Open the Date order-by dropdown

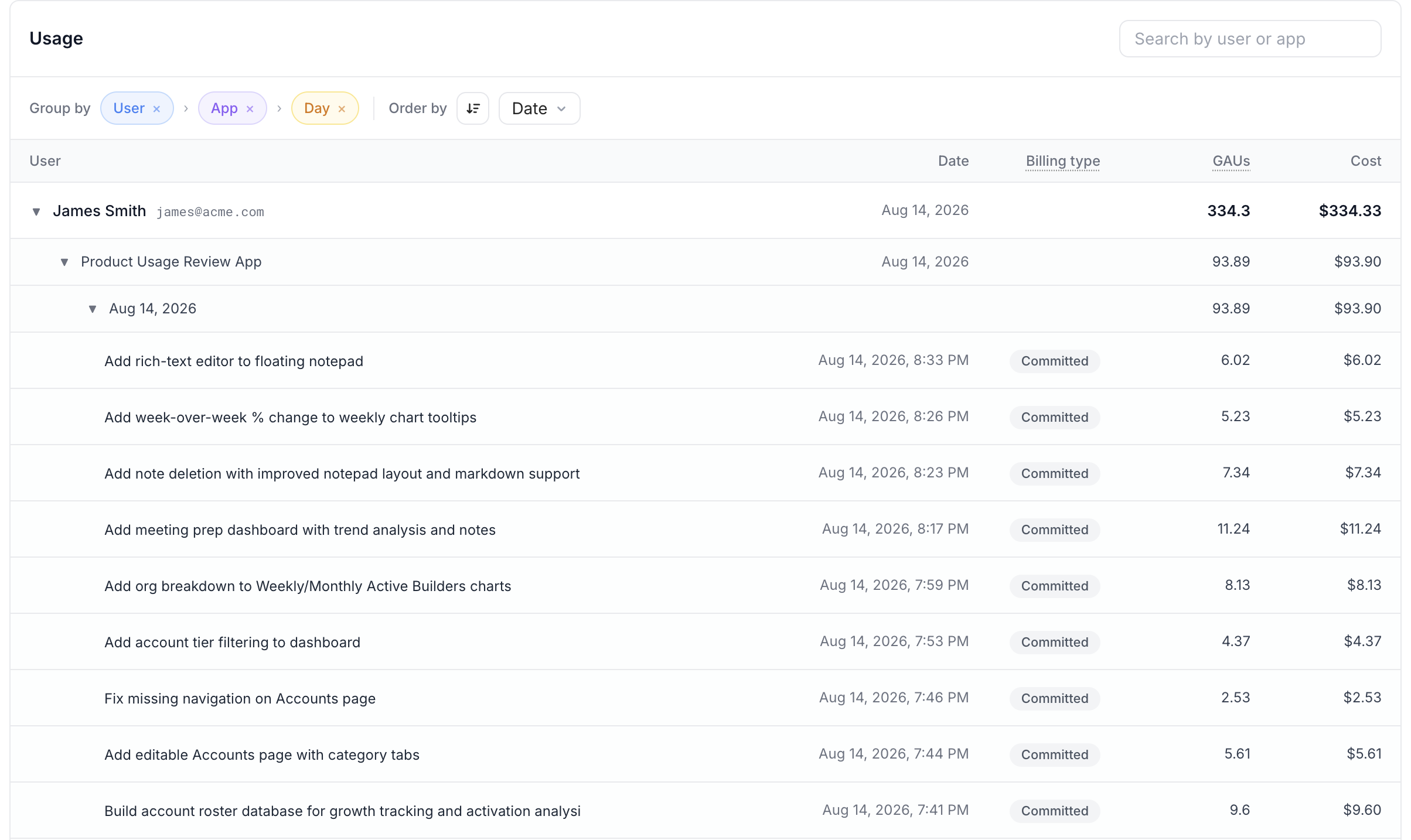pyautogui.click(x=539, y=108)
